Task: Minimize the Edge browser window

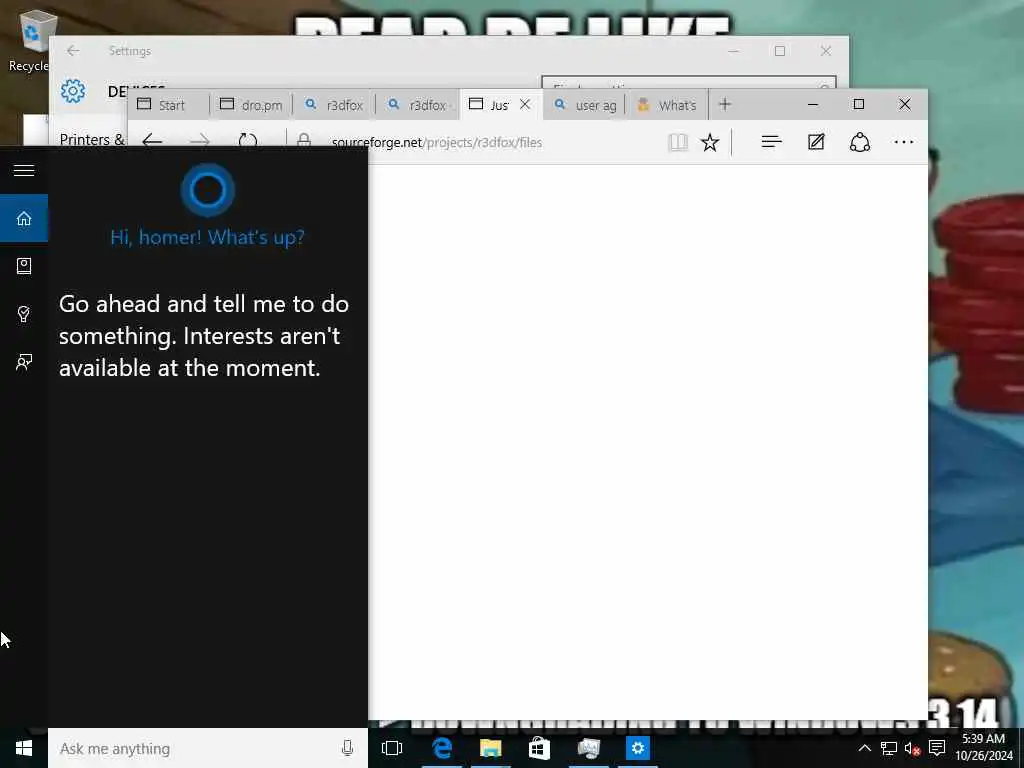Action: click(x=813, y=104)
